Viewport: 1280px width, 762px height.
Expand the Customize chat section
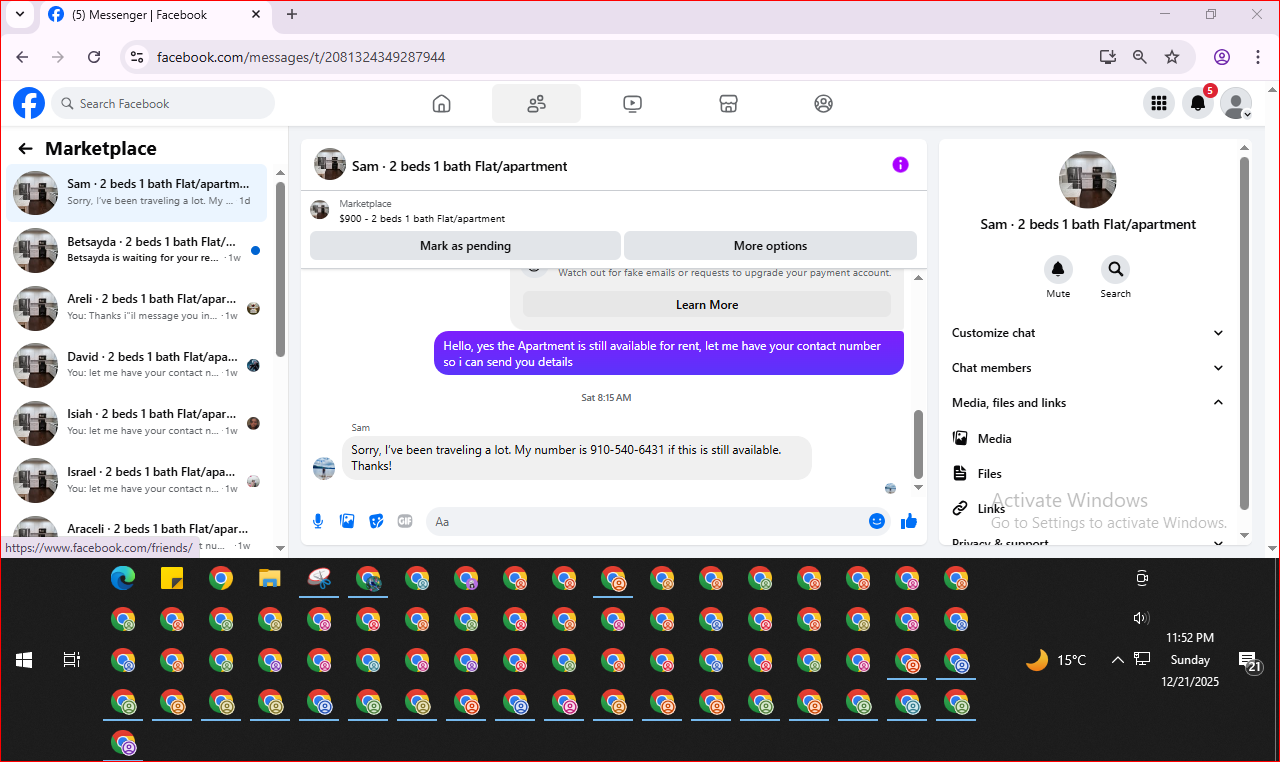pyautogui.click(x=1088, y=333)
